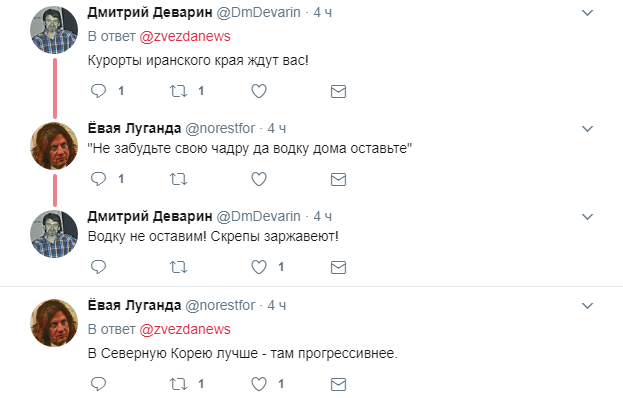Send "Курорты иранского края" tweet via direct message

(339, 91)
